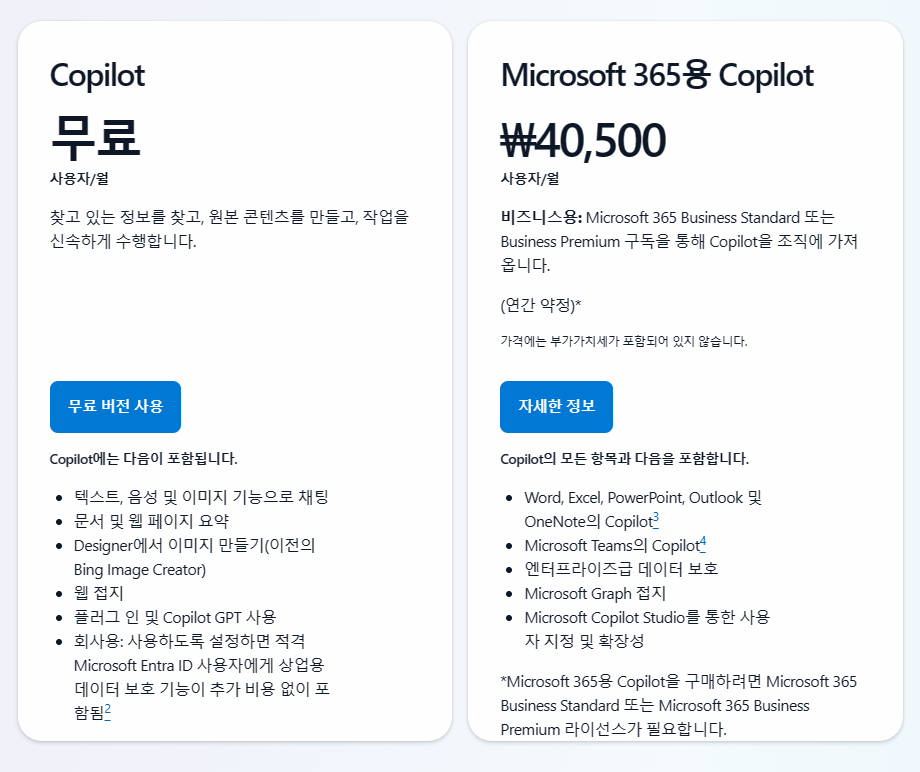Click the 무료 price label
920x772 pixels.
click(x=95, y=137)
